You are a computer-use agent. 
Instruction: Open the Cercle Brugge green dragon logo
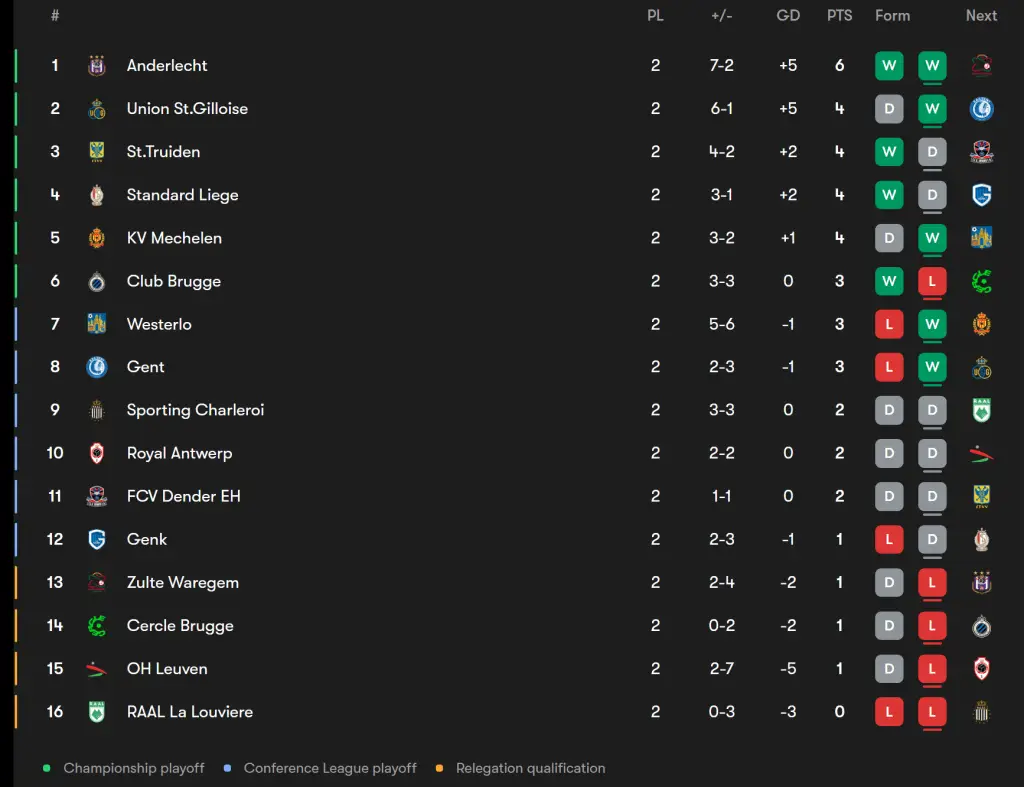click(97, 626)
